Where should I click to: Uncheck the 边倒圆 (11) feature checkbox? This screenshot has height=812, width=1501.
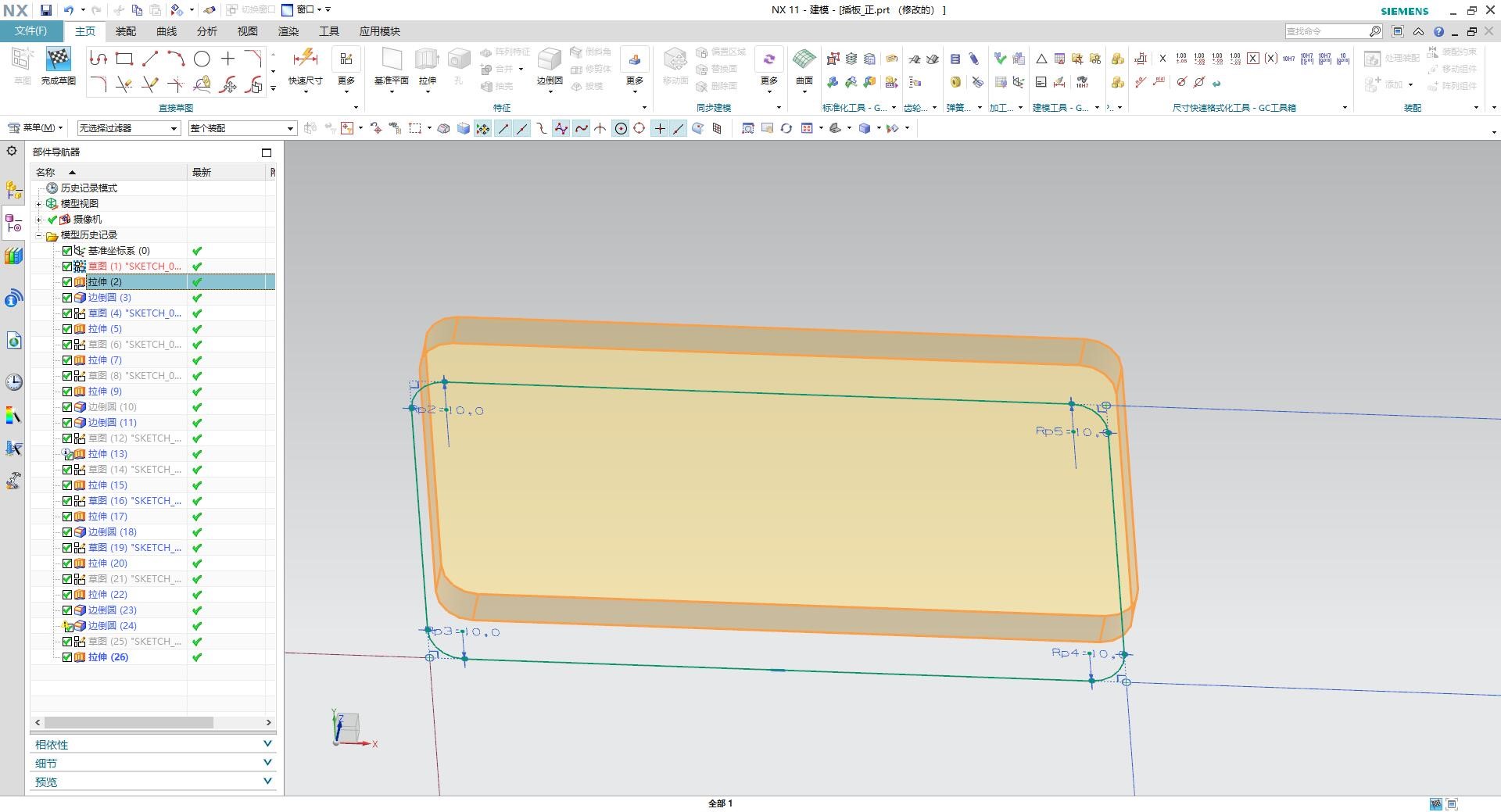coord(67,423)
